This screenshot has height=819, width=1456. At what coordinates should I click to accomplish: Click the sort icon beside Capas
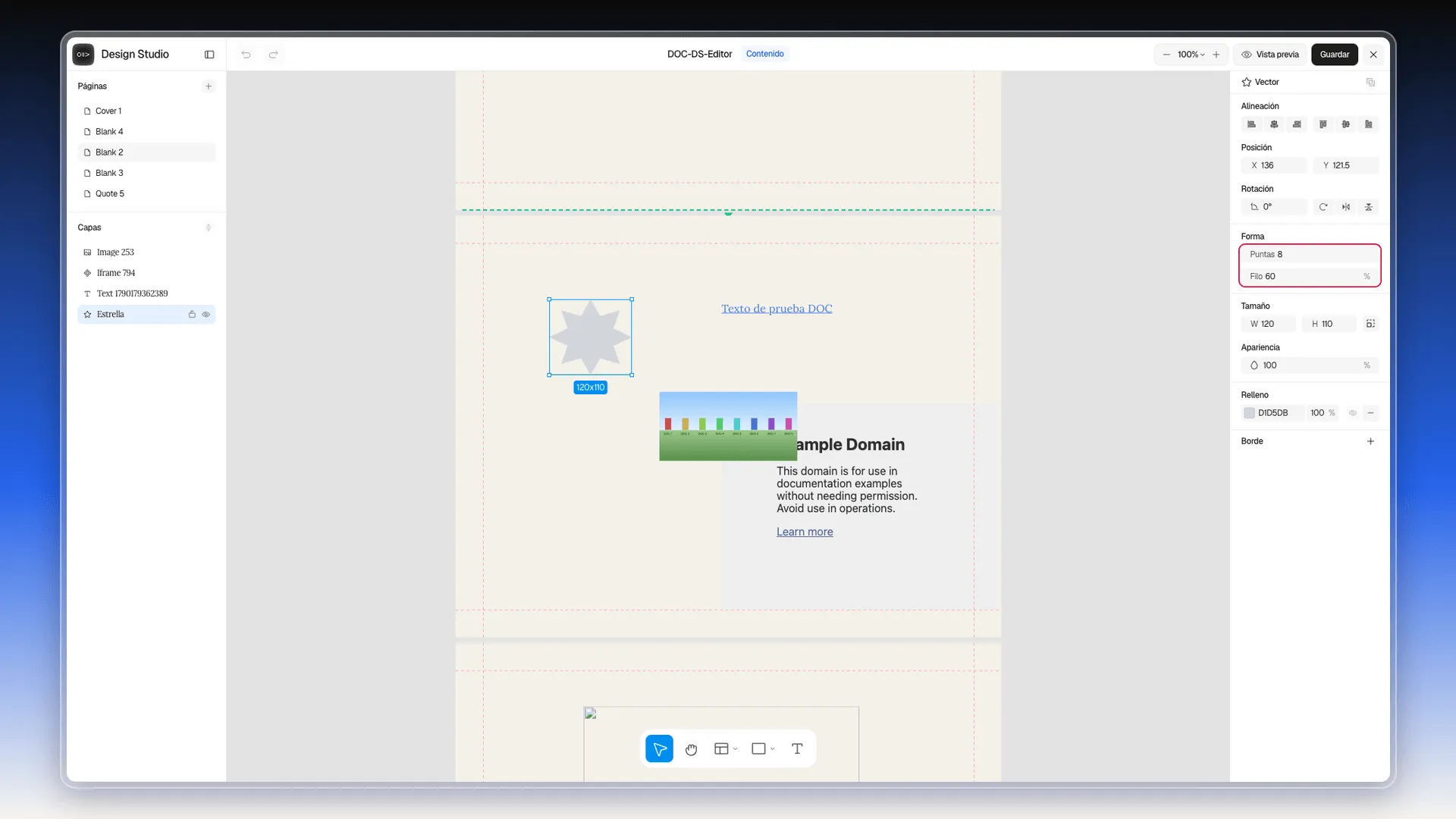[209, 227]
